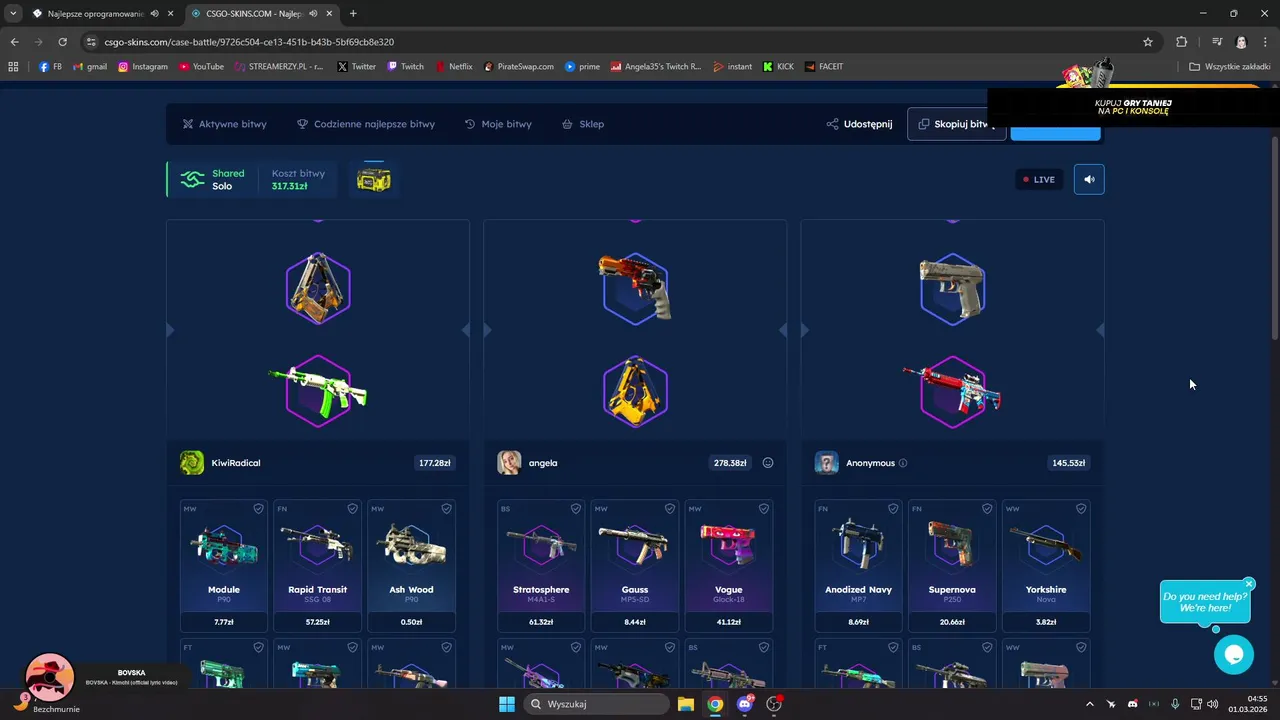The width and height of the screenshot is (1280, 720).
Task: Open Discord from the taskbar
Action: 744,704
